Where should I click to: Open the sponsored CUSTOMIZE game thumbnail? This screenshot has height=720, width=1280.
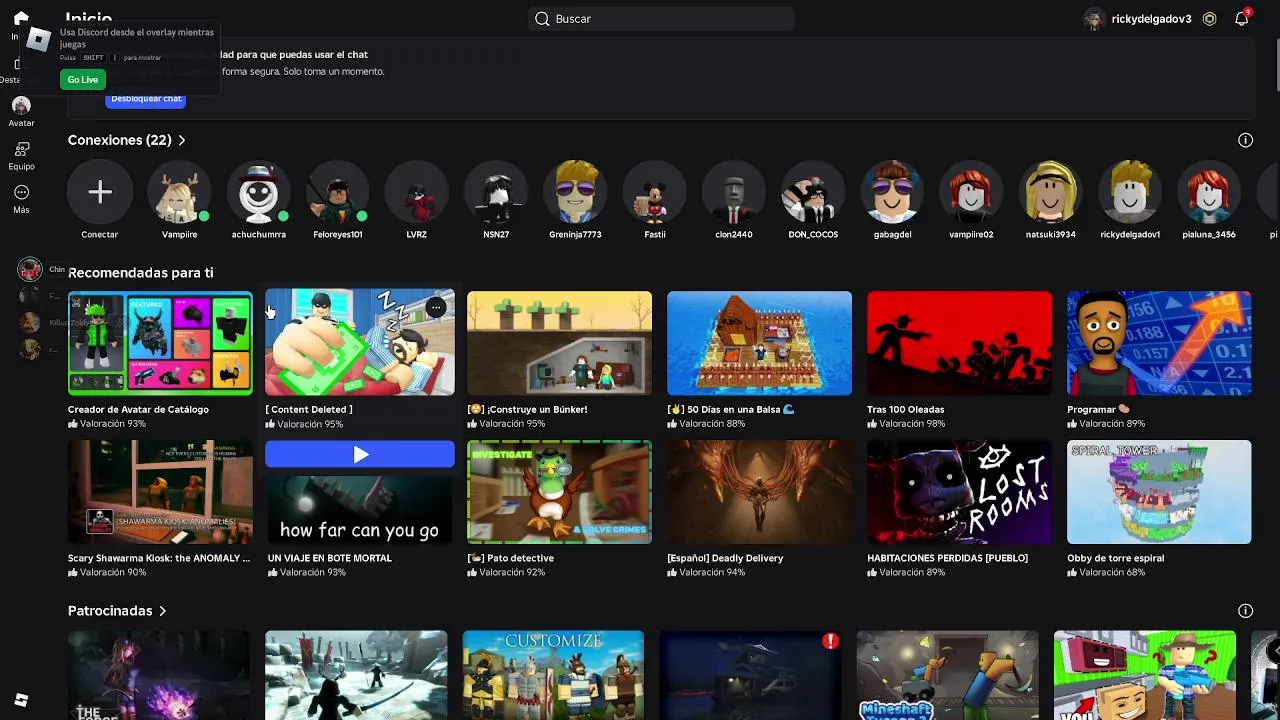(553, 675)
